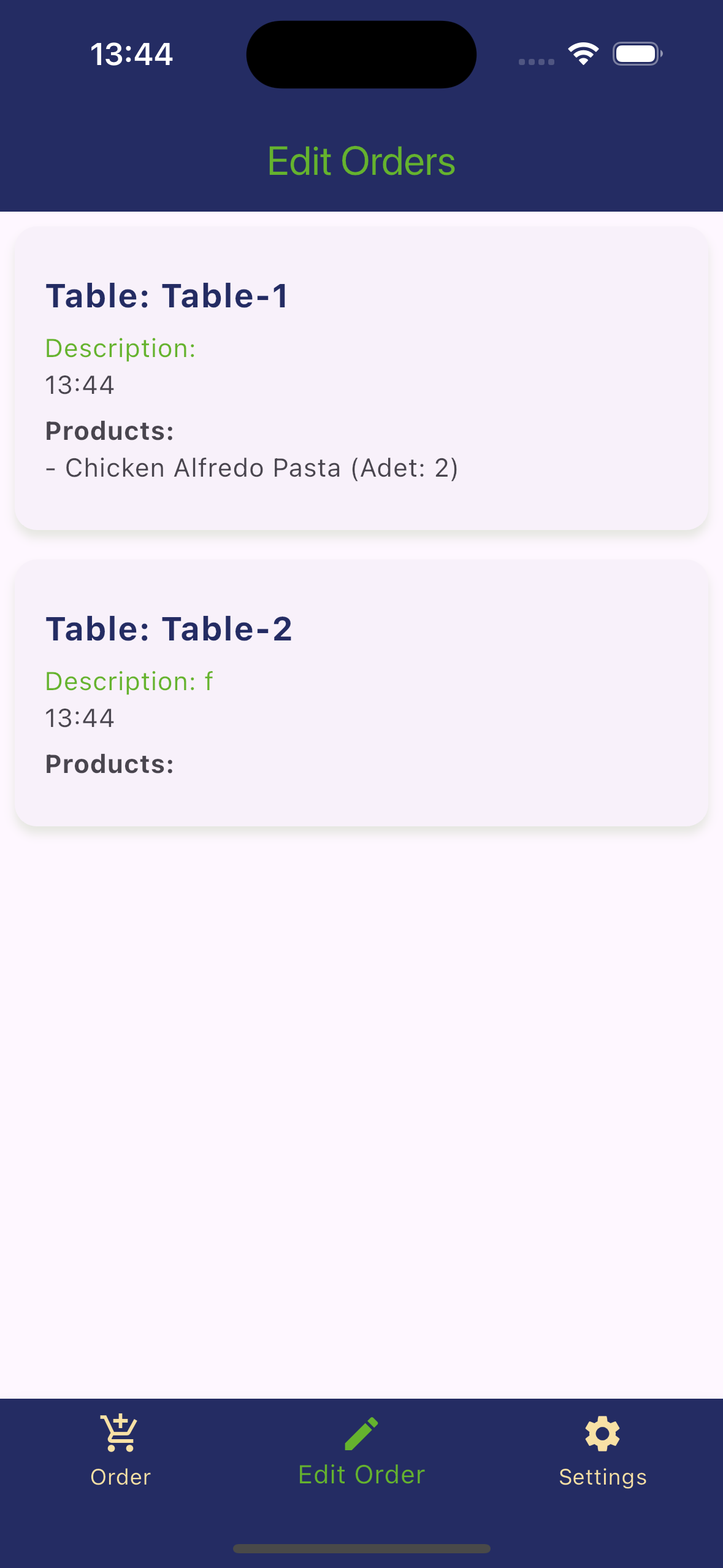Open the Settings gear icon
The image size is (723, 1568).
[x=602, y=1434]
